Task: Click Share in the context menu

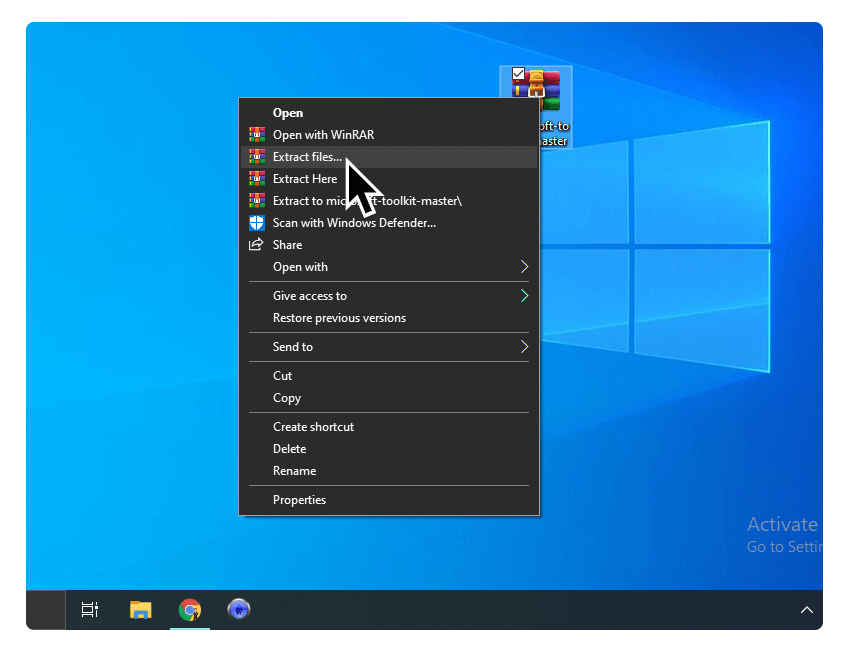Action: click(x=389, y=245)
